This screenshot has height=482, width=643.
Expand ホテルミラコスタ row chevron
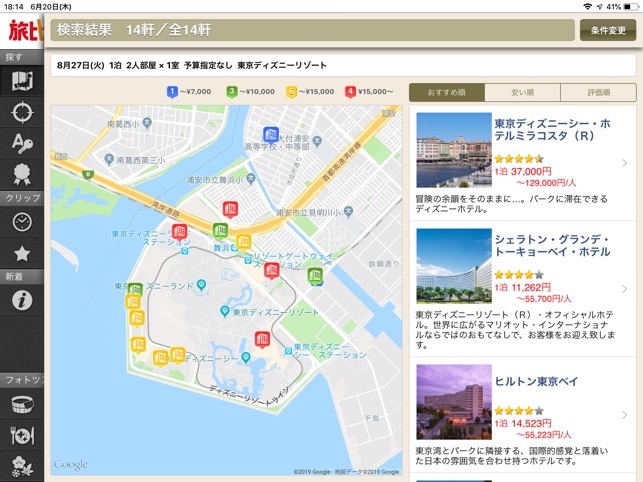(x=625, y=163)
